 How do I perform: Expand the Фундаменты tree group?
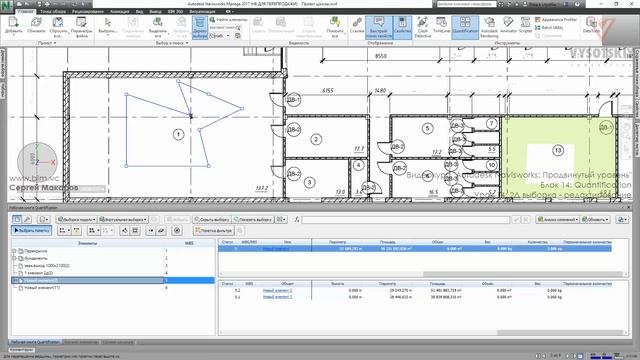14,258
